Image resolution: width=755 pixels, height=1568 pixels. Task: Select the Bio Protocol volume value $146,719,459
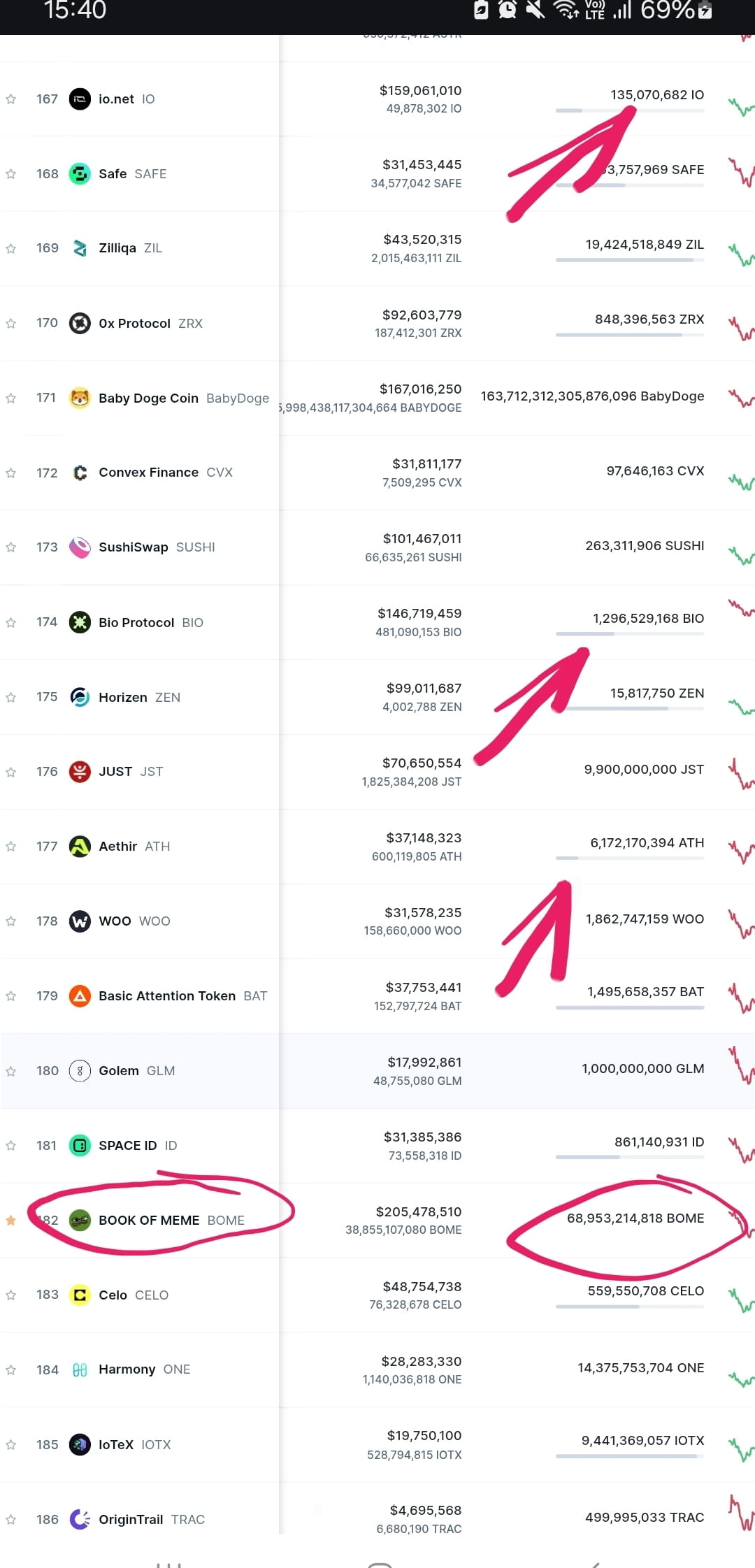click(x=419, y=613)
